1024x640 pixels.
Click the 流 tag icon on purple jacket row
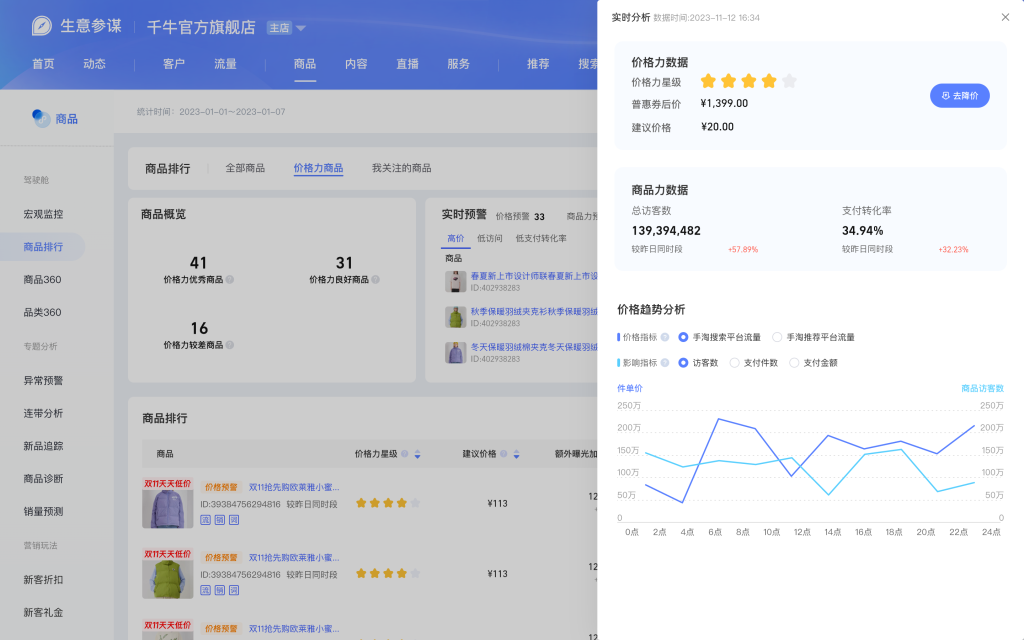(x=205, y=520)
